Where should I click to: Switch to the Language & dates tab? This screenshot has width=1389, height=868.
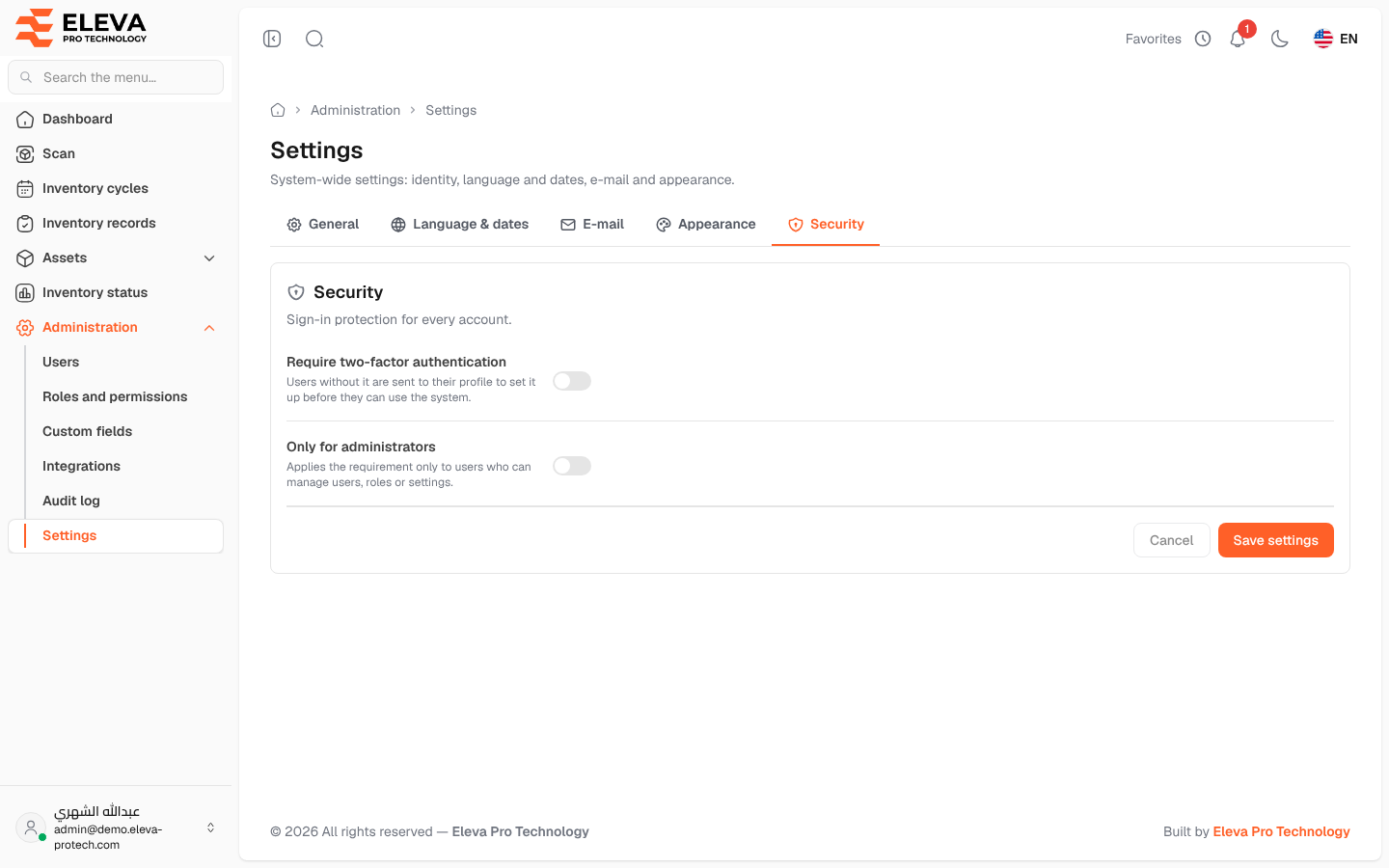(459, 225)
